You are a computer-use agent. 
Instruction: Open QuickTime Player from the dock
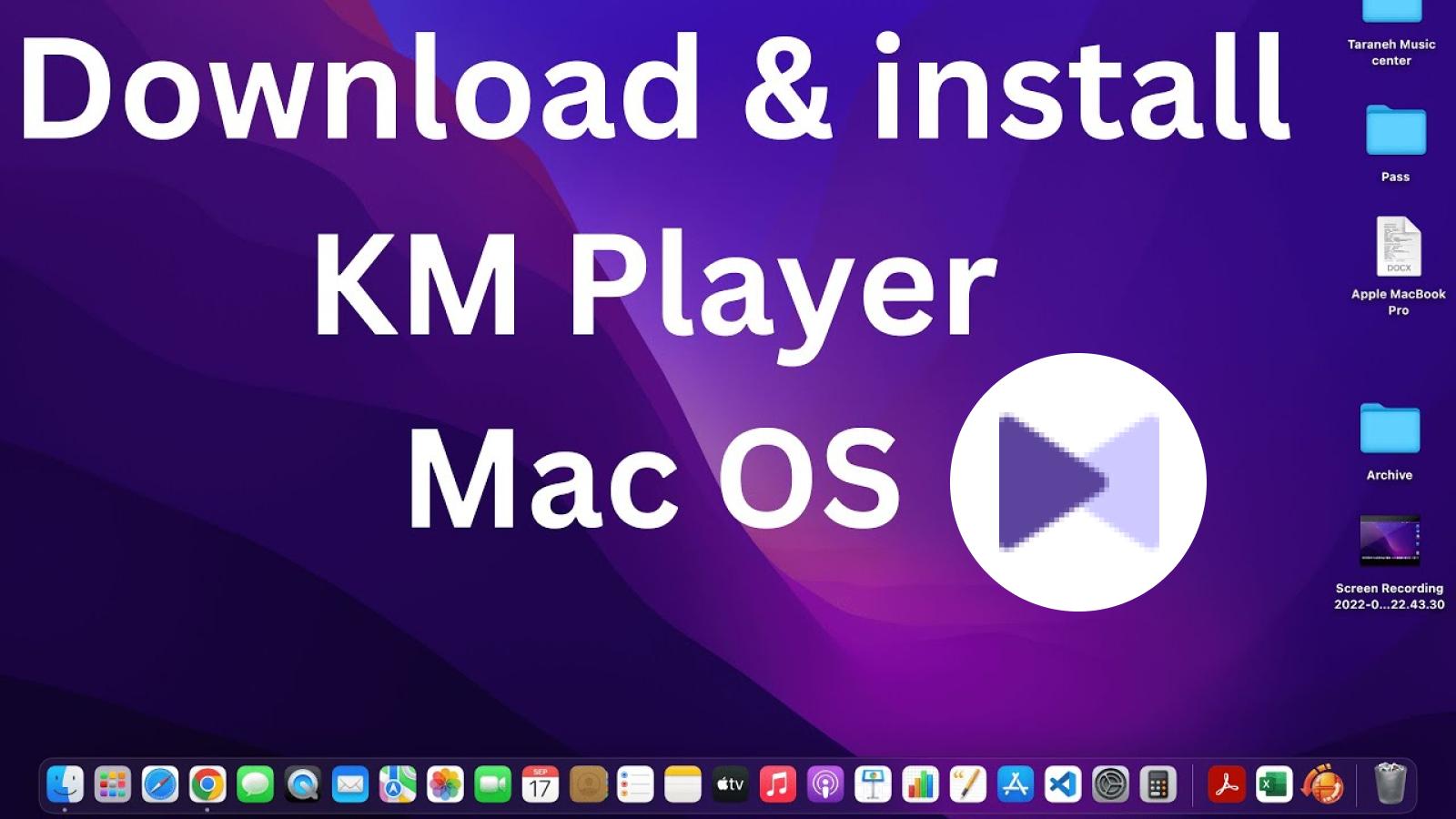[x=302, y=784]
